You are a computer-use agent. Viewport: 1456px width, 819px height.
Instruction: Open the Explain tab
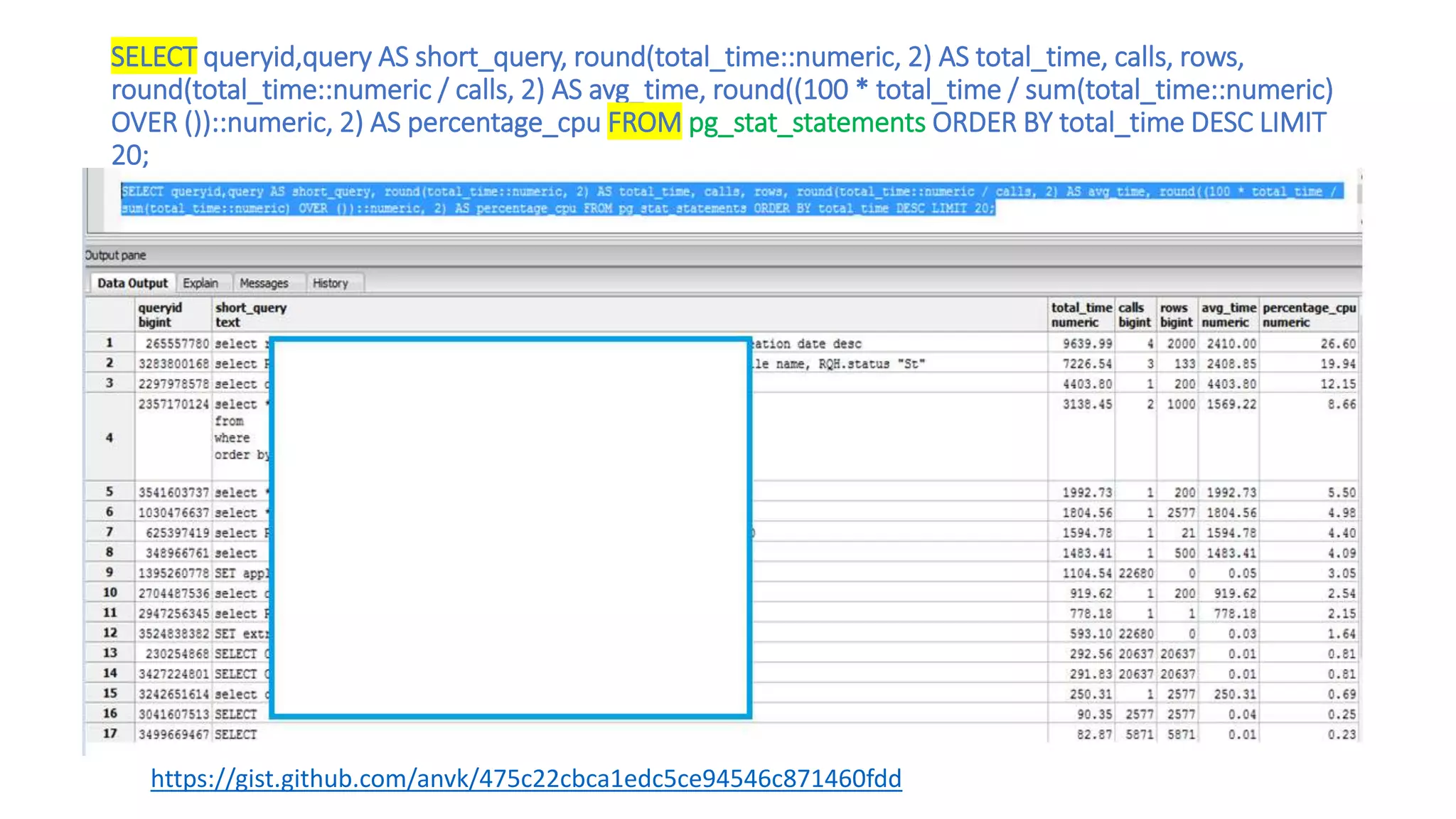200,283
